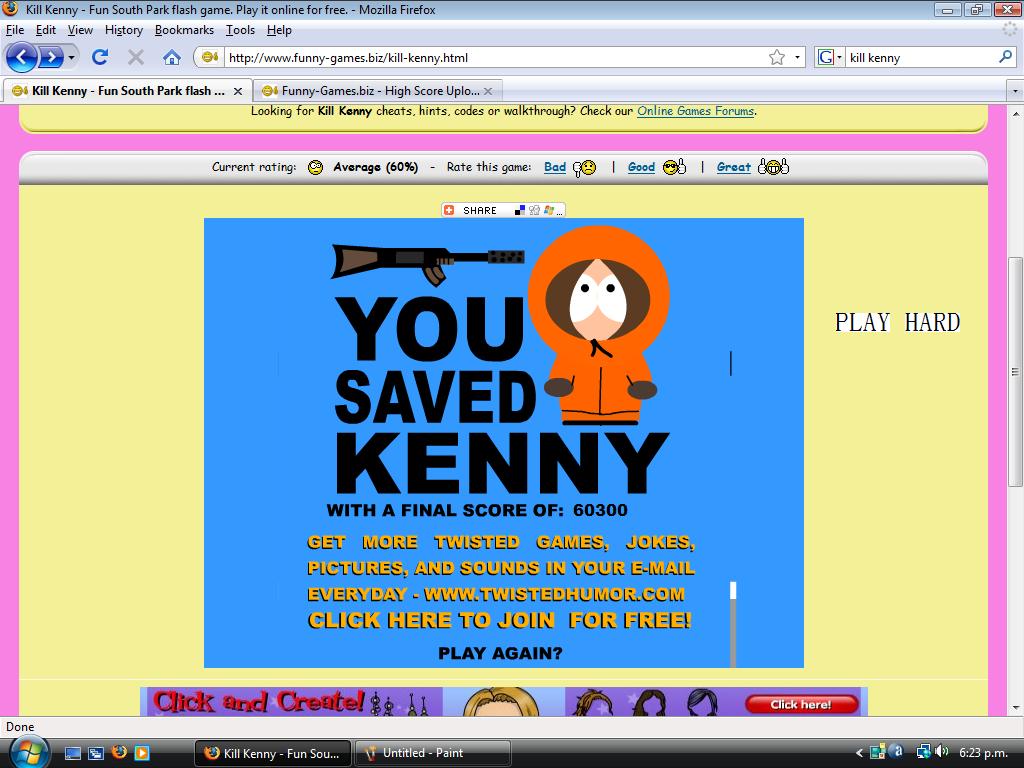The width and height of the screenshot is (1024, 768).
Task: Click the page vertical scrollbar thumb
Action: [1015, 372]
